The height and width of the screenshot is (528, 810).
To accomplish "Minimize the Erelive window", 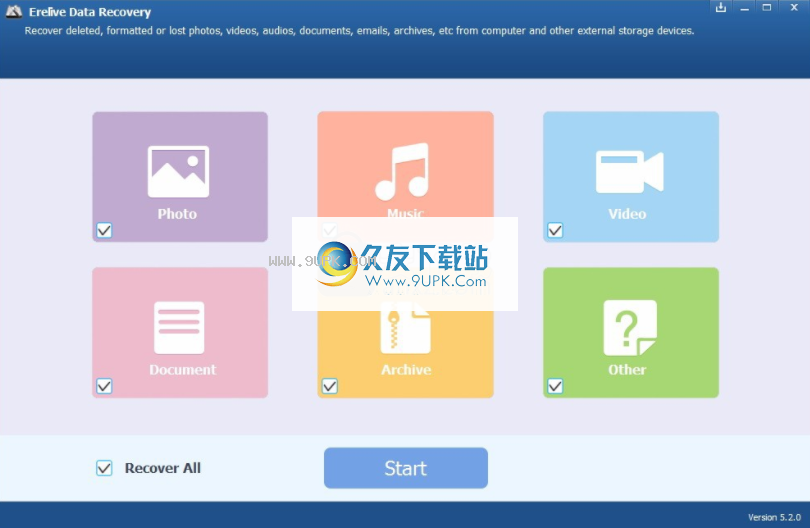I will pos(744,8).
